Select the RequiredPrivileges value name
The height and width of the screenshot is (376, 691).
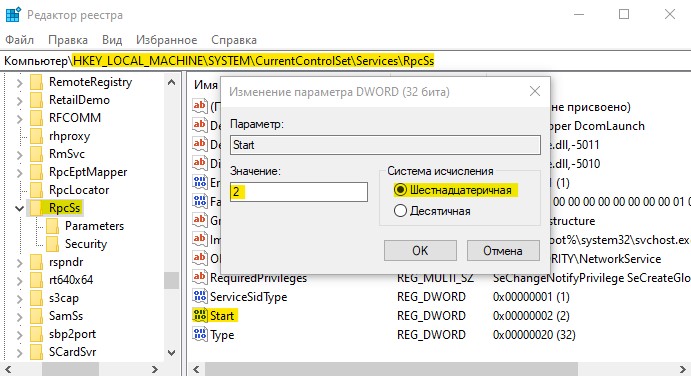(258, 278)
